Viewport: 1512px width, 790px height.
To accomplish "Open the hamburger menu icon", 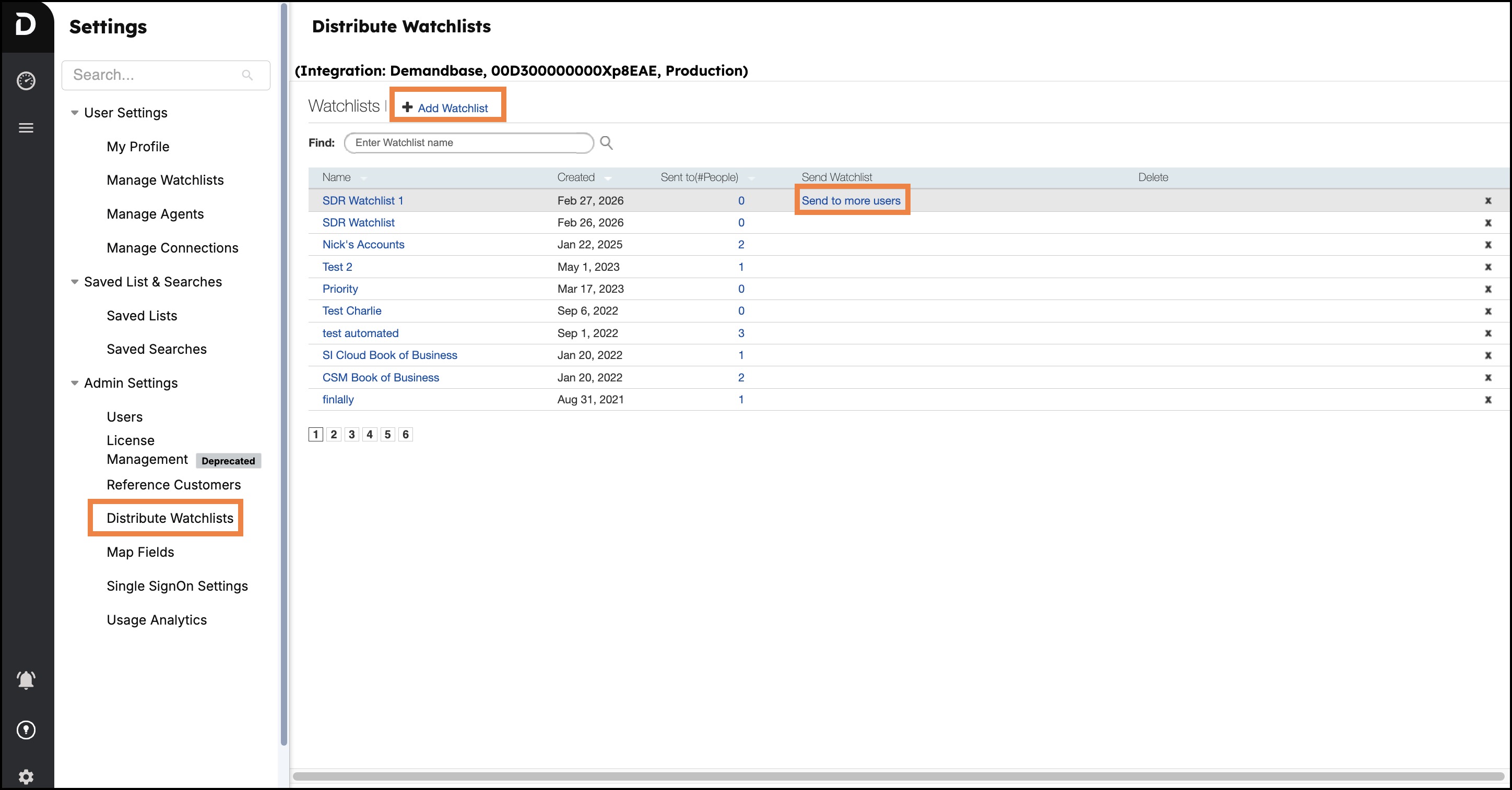I will 26,128.
